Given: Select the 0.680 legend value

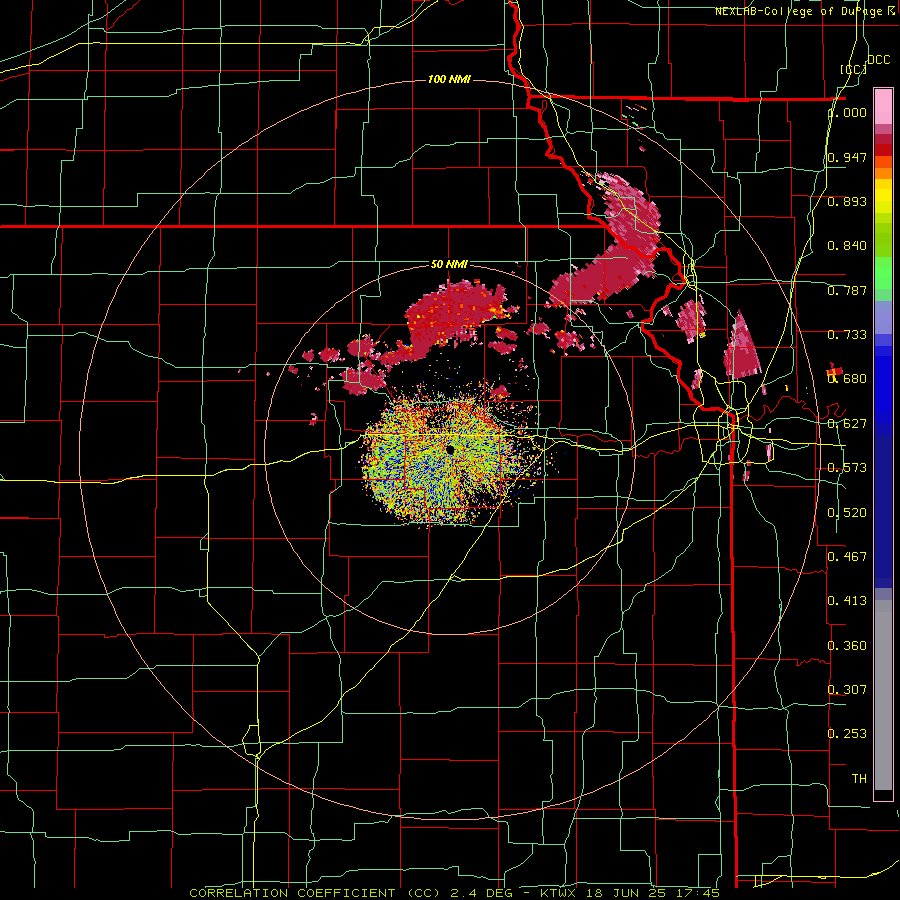Looking at the screenshot, I should [x=847, y=379].
